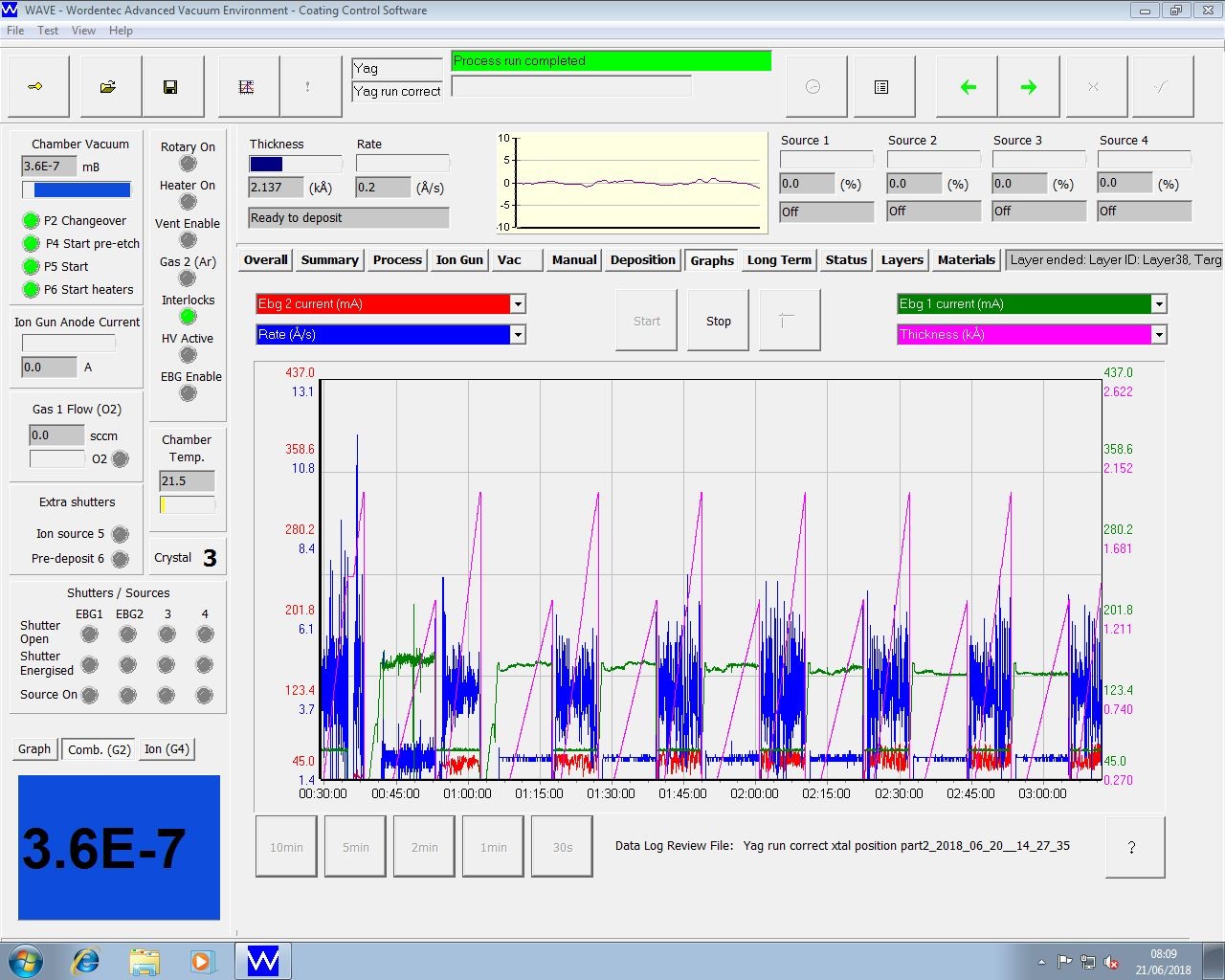Toggle the O2 gas flow indicator
1225x980 pixels.
tap(121, 459)
